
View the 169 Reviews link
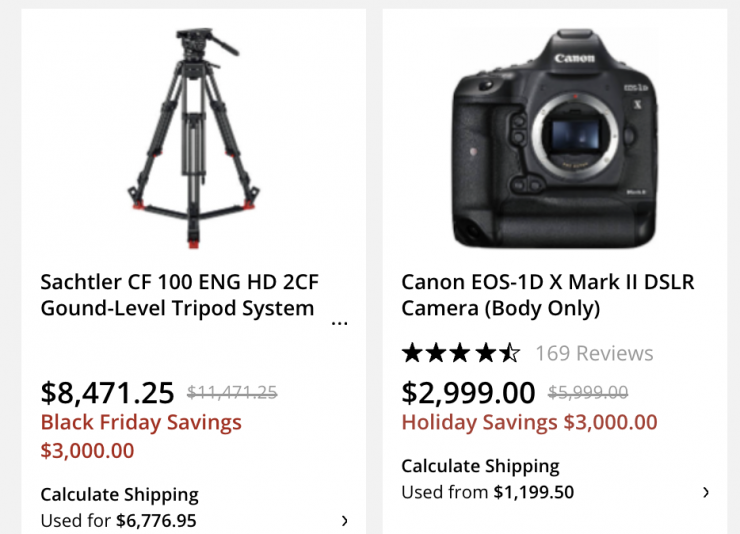pos(594,353)
